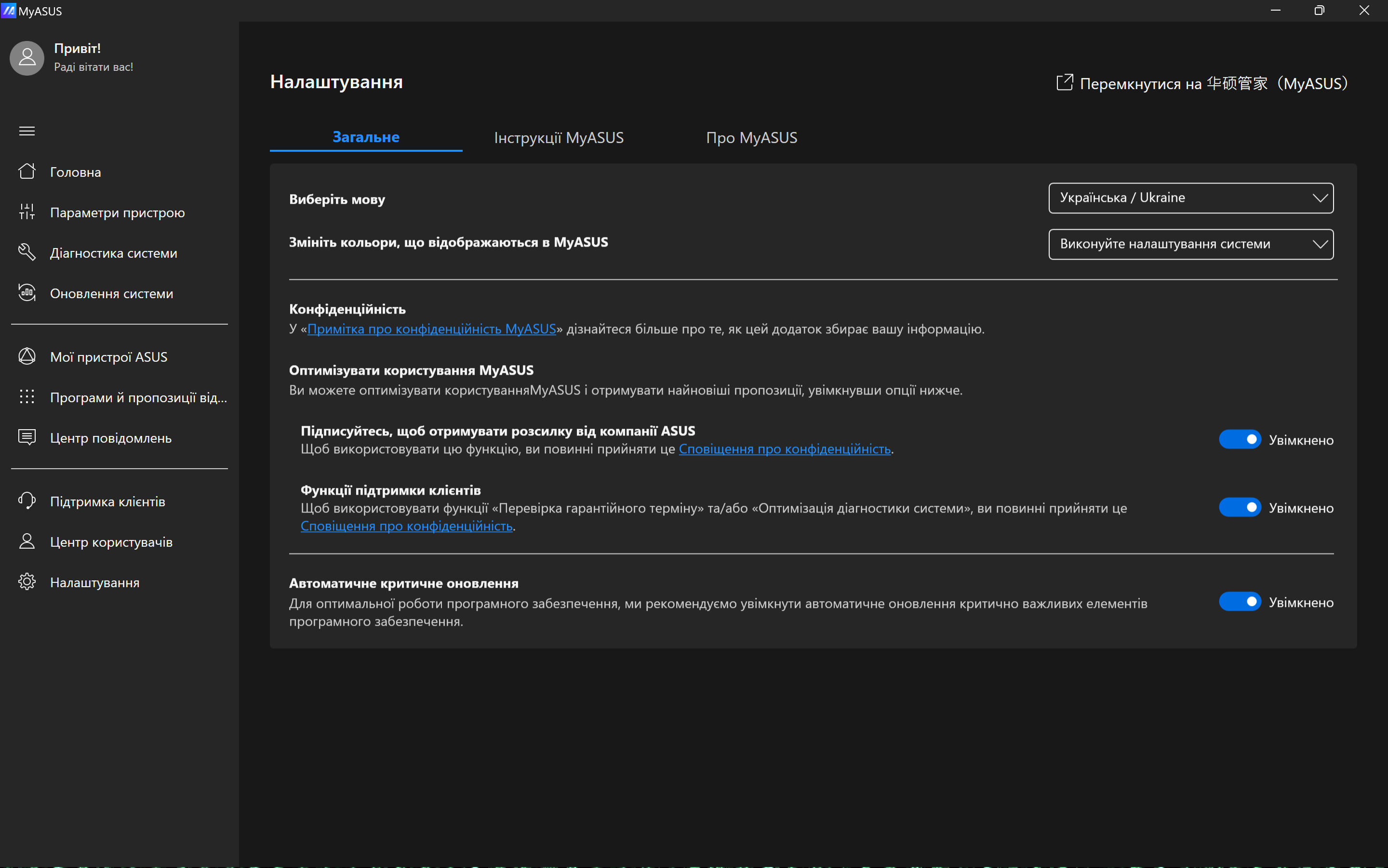Toggle Автоматичне критичне оновлення off
This screenshot has width=1388, height=868.
[x=1240, y=602]
